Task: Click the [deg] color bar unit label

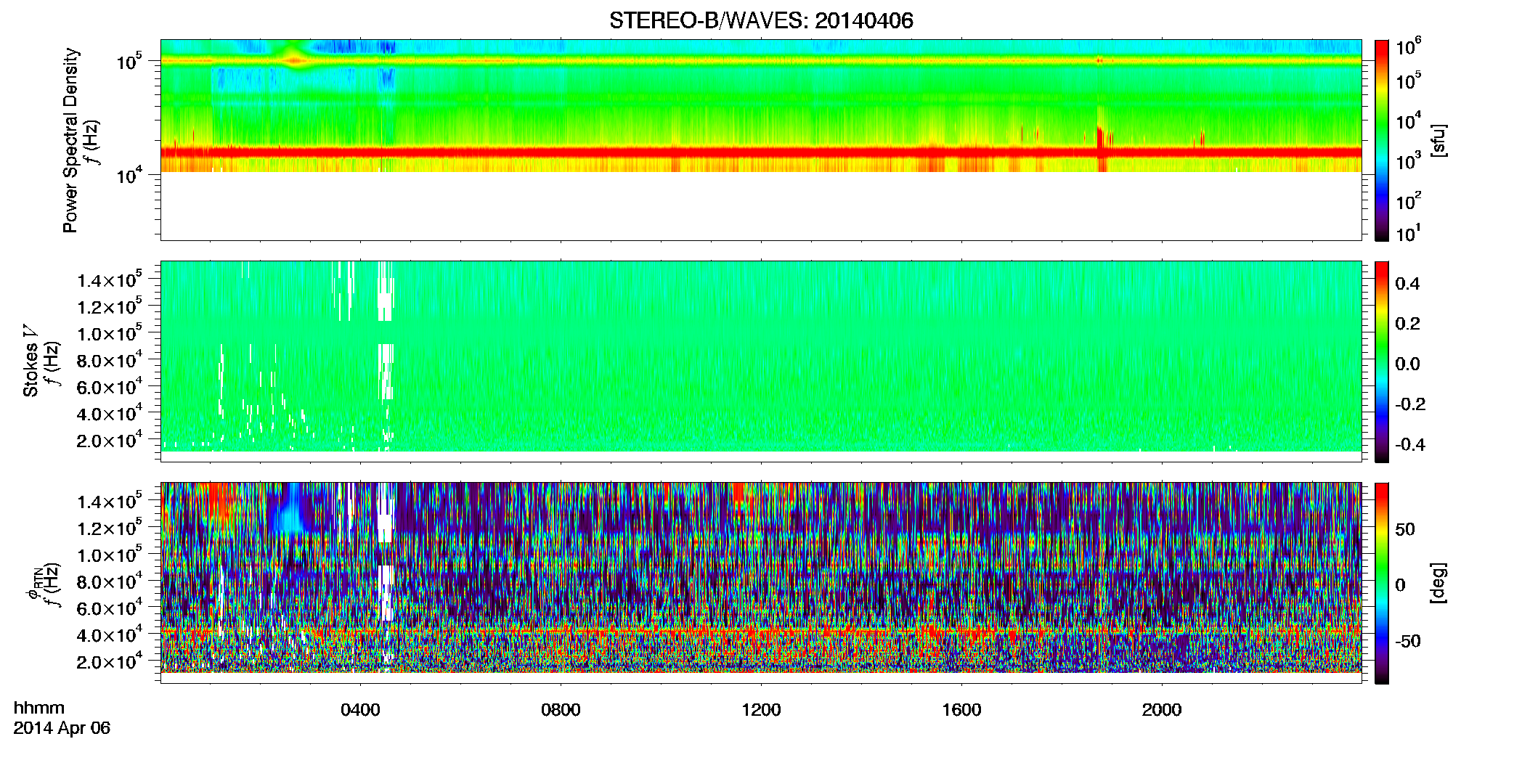Action: pos(1438,583)
